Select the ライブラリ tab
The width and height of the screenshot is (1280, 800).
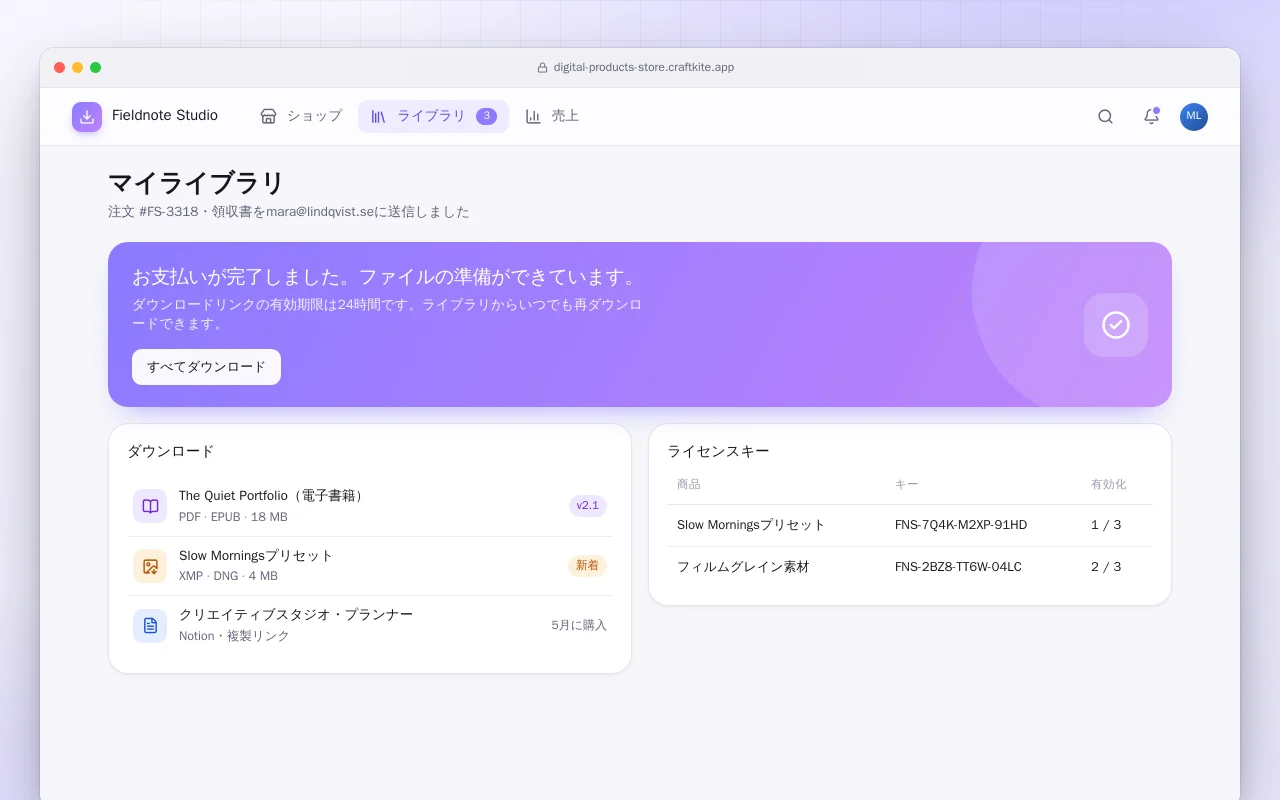[433, 116]
